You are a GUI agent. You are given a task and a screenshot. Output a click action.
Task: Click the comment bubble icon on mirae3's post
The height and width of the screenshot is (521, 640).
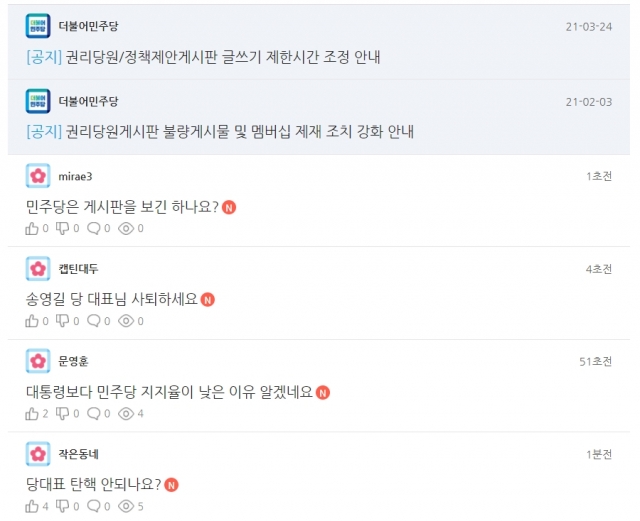coord(93,228)
